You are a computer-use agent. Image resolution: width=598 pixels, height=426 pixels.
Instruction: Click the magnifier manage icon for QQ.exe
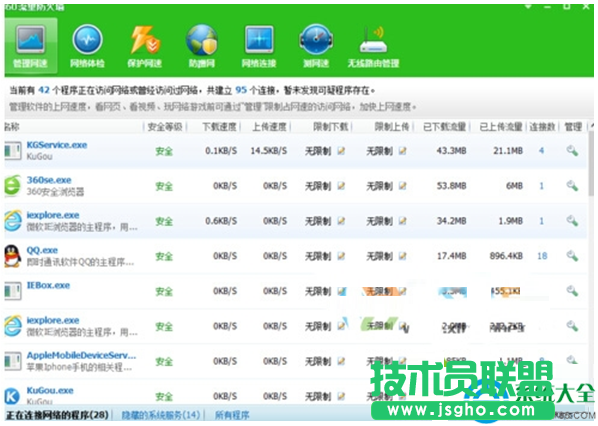click(x=572, y=256)
